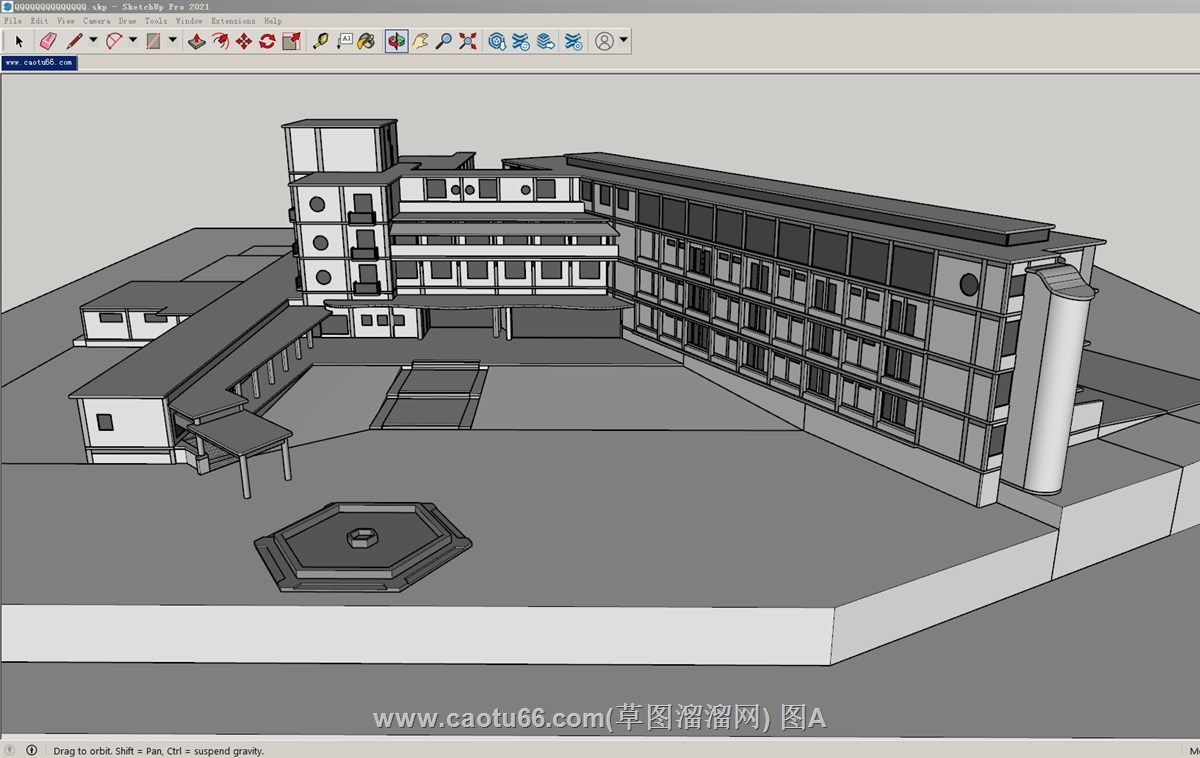1200x758 pixels.
Task: Activate the Tape Measure tool
Action: pyautogui.click(x=320, y=41)
